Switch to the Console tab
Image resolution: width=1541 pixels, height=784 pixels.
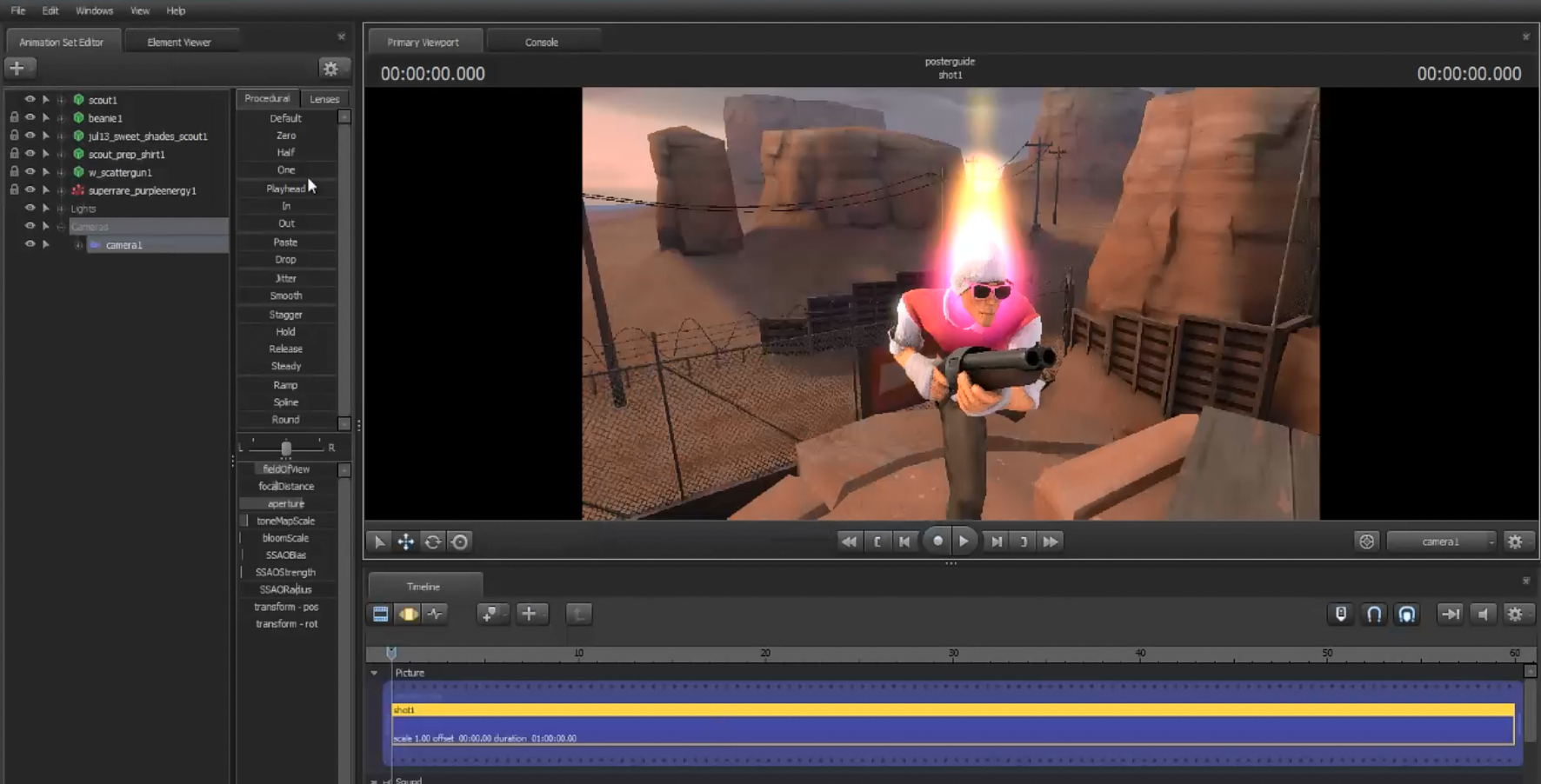(x=542, y=42)
